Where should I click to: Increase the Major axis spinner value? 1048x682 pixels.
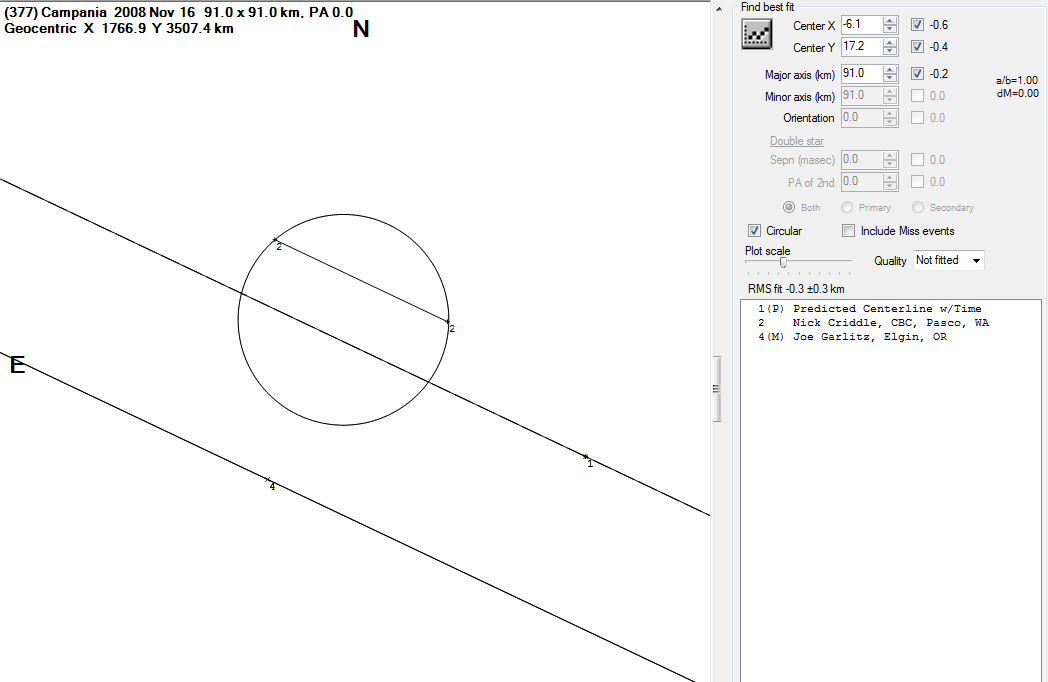(x=890, y=70)
